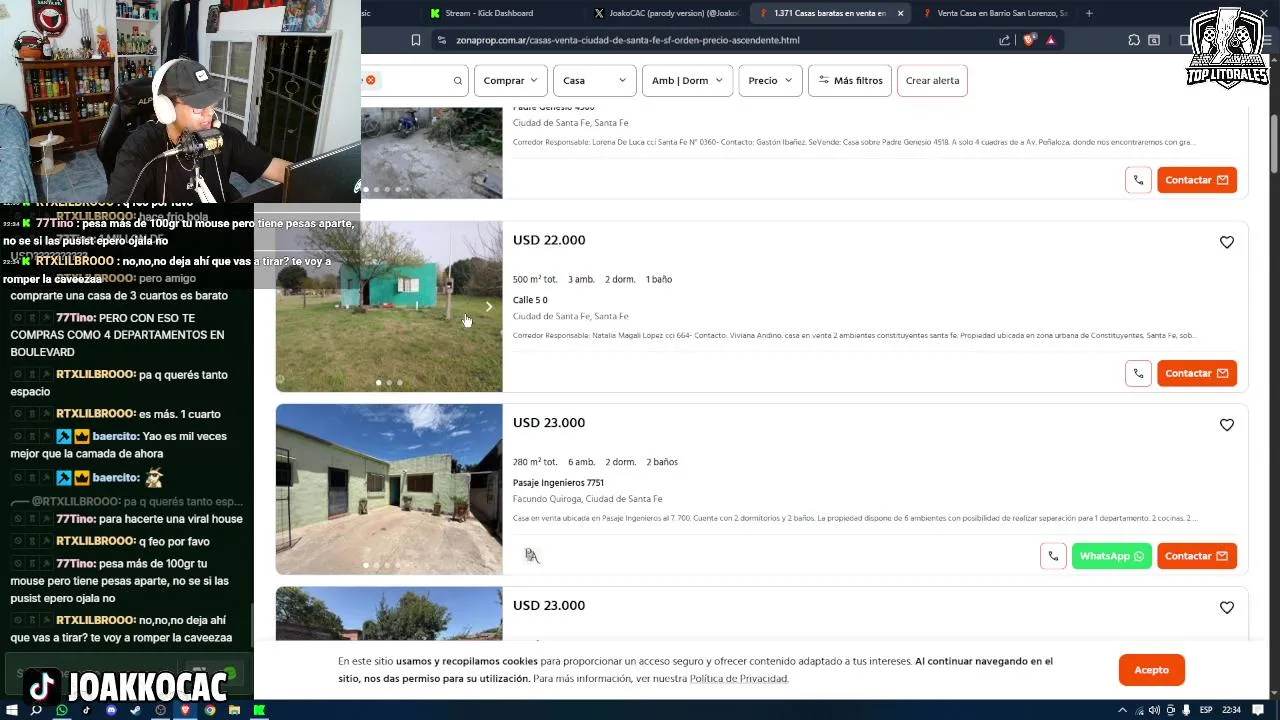Screen dimensions: 1280x720
Task: Expand the Precio filter dropdown
Action: coord(770,80)
